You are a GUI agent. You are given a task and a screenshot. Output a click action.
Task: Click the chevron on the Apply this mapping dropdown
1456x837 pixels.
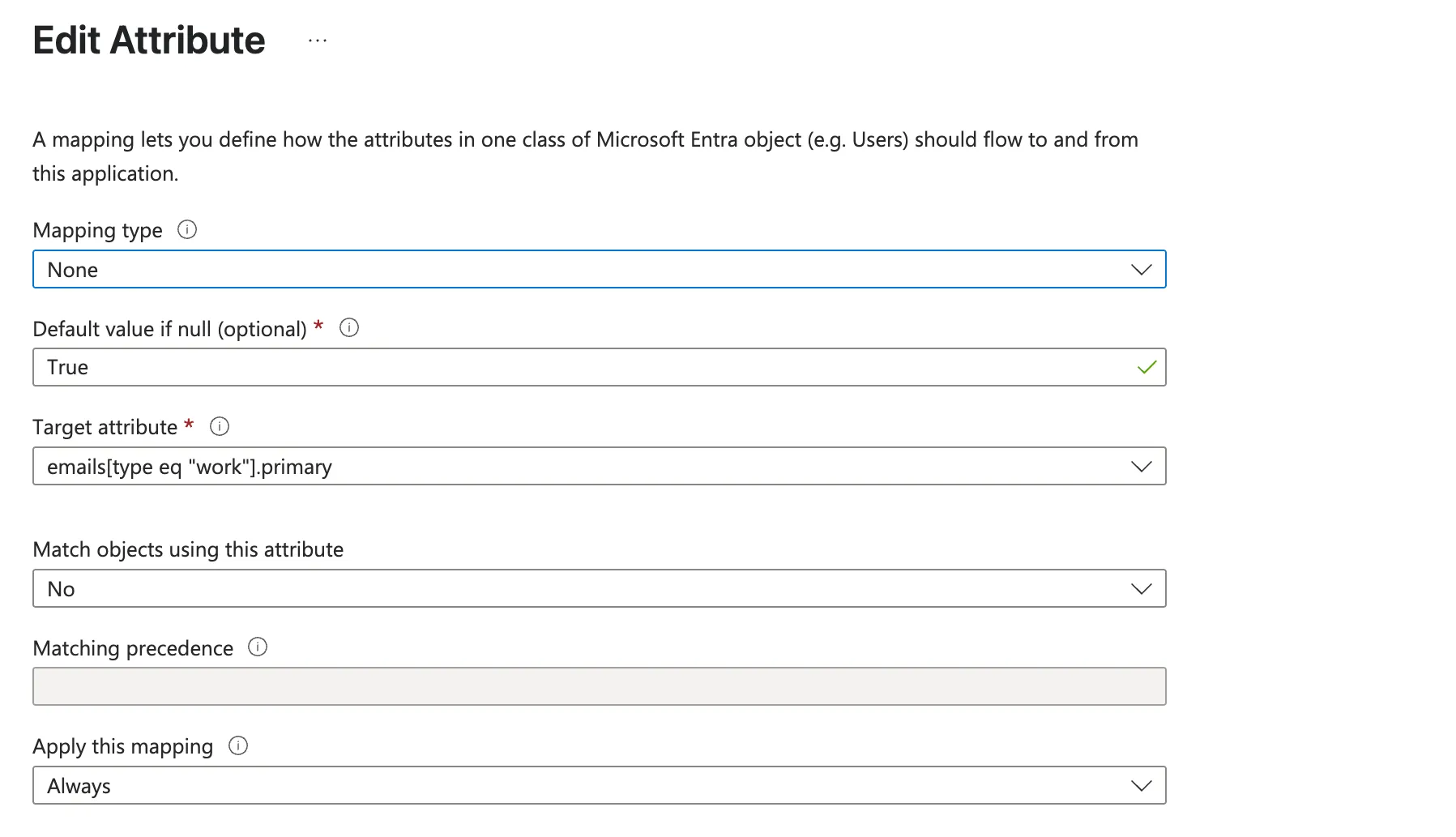pyautogui.click(x=1141, y=784)
